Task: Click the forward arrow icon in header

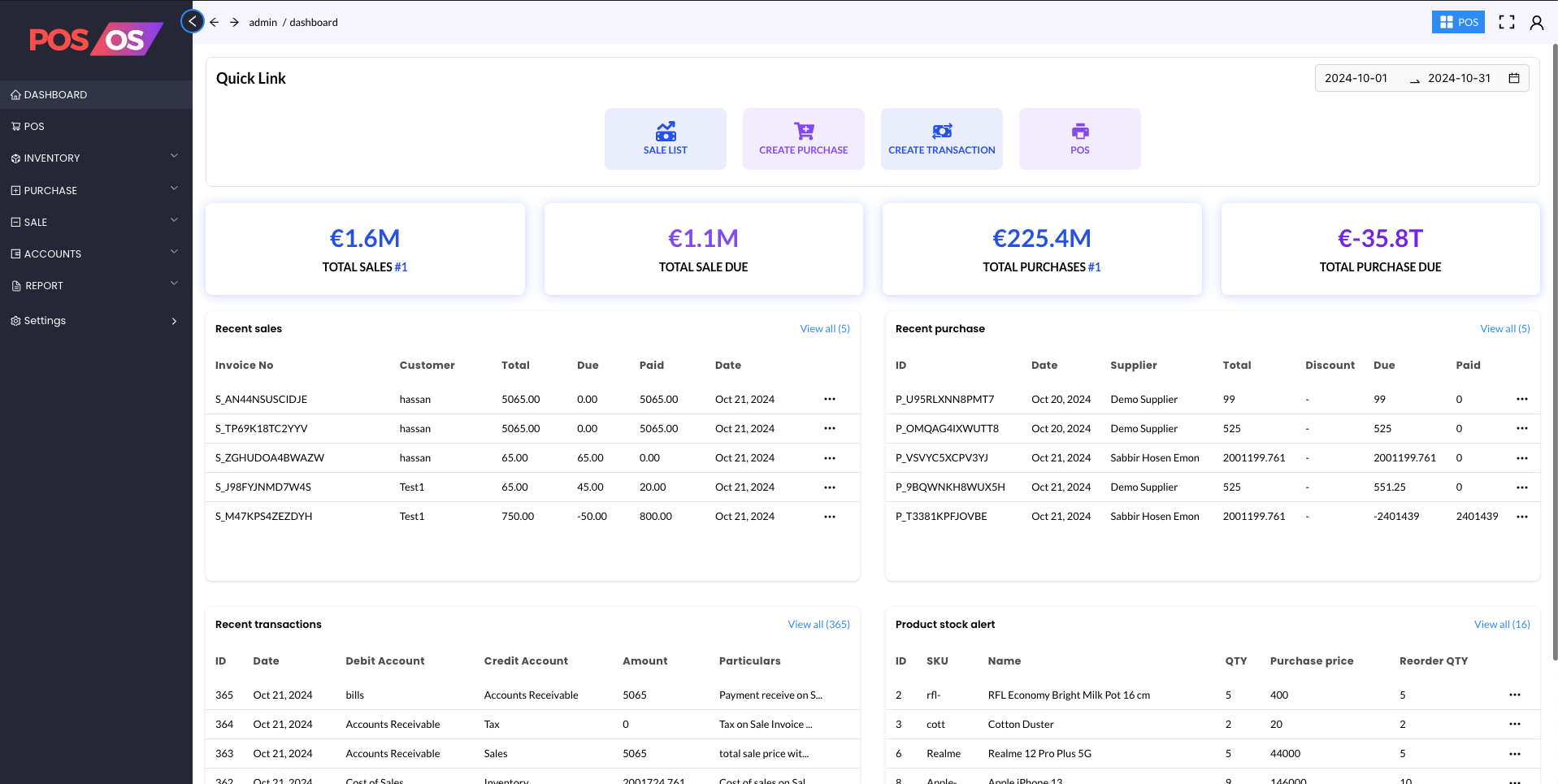Action: pos(234,22)
